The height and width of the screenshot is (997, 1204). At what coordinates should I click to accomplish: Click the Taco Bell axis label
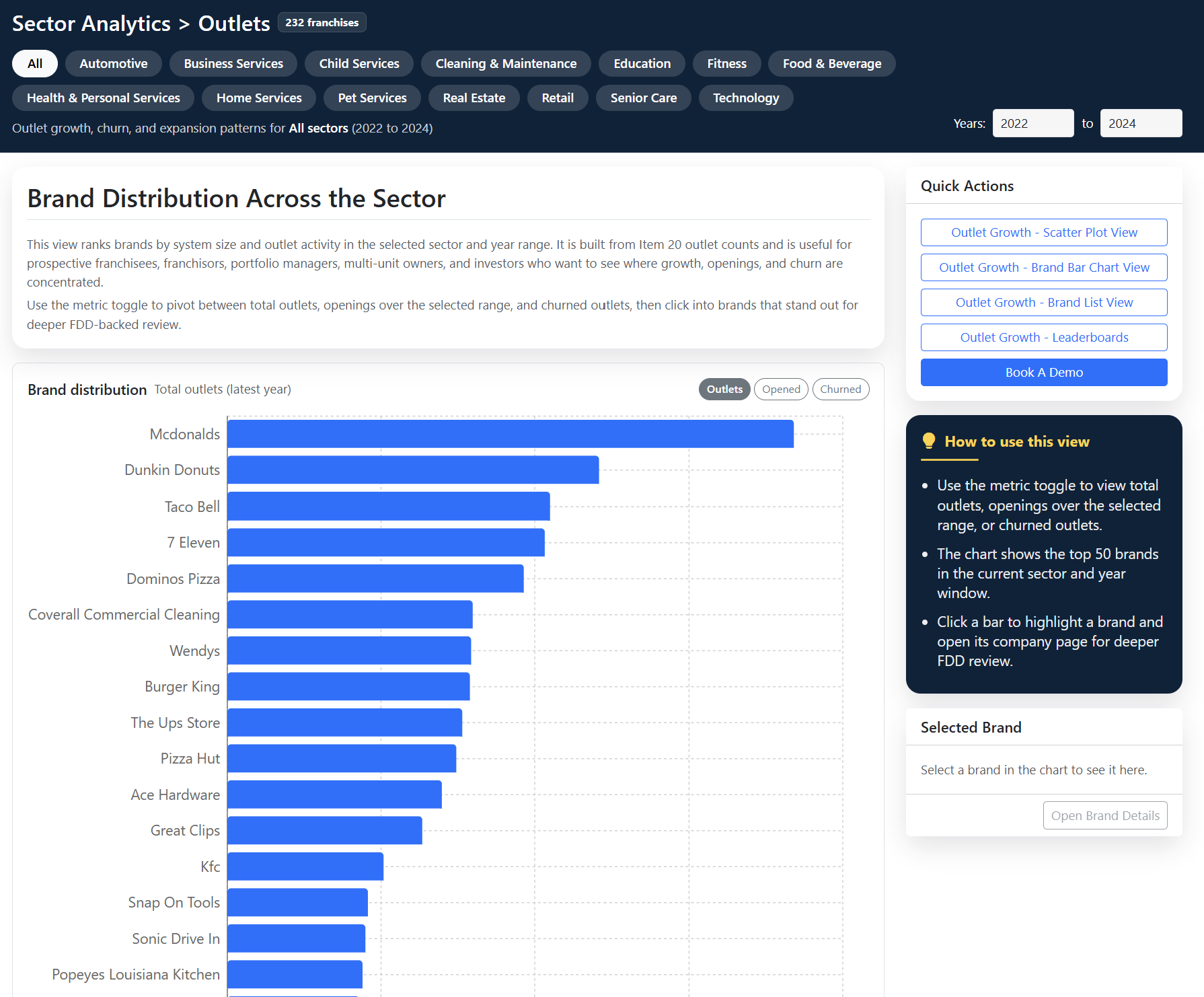192,507
